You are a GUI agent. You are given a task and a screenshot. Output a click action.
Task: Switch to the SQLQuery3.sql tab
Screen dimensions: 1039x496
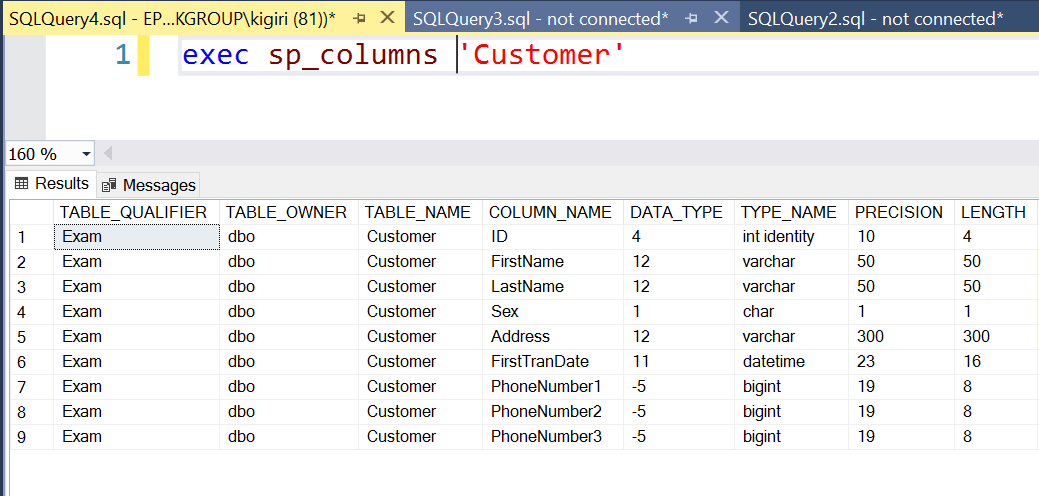541,19
